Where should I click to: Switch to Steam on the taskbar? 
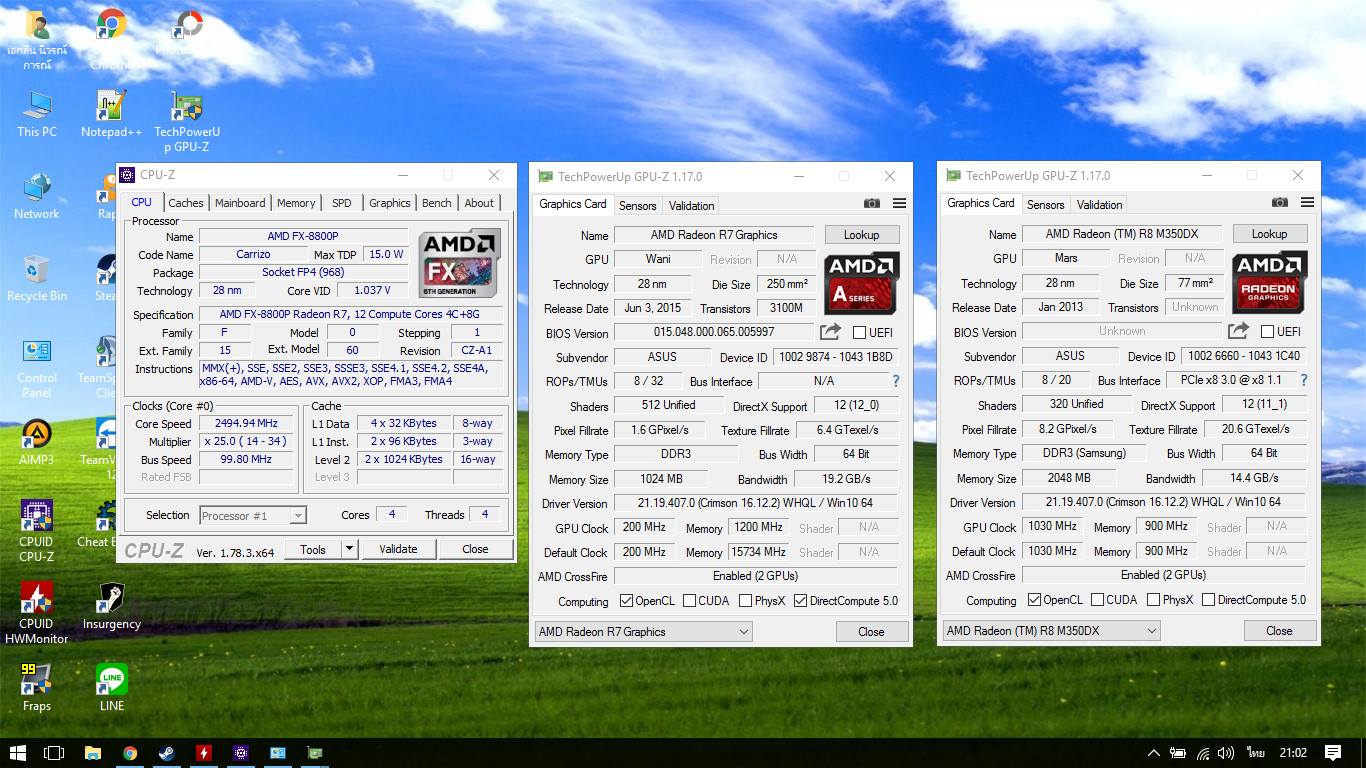[x=167, y=753]
